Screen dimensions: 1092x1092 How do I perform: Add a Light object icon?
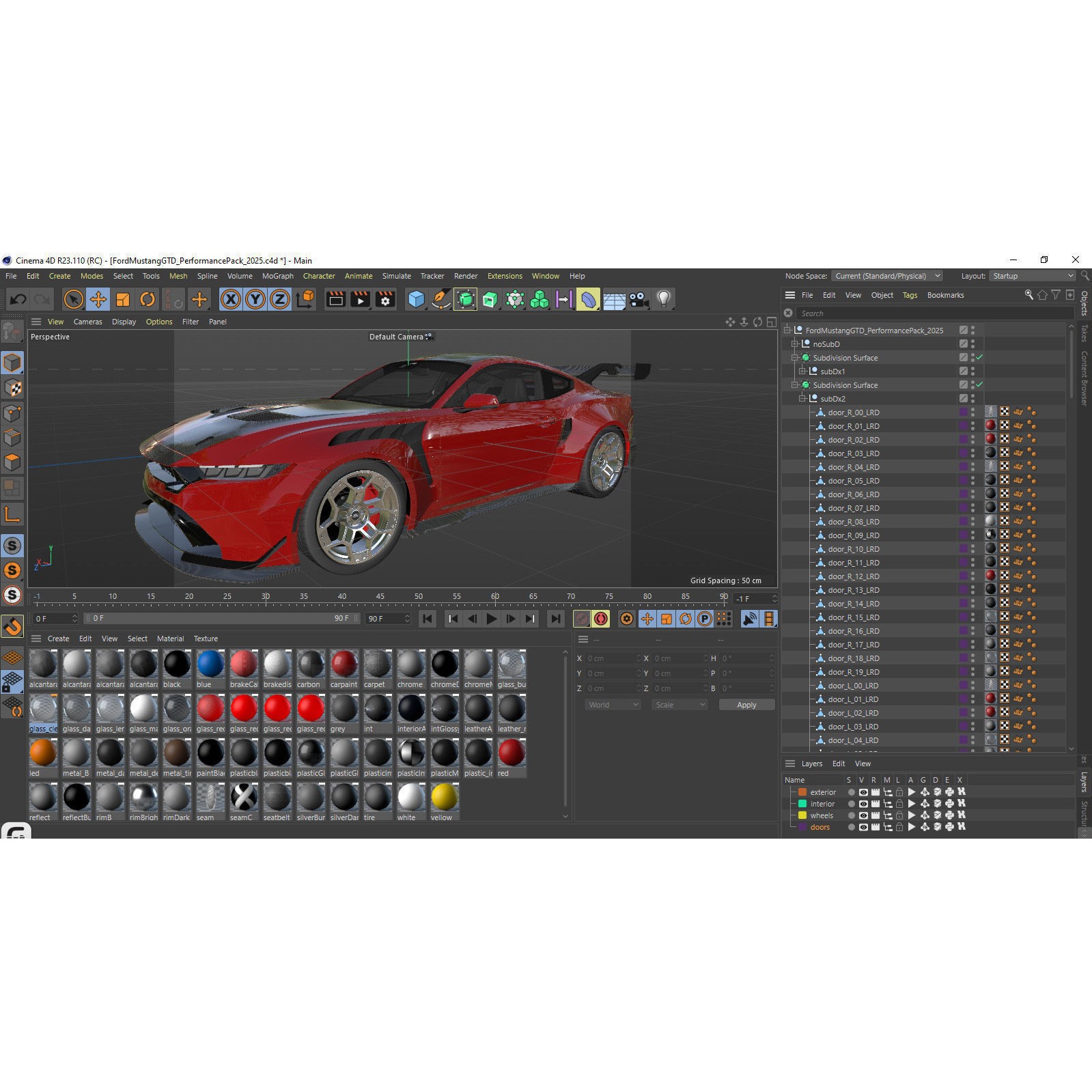tap(663, 299)
